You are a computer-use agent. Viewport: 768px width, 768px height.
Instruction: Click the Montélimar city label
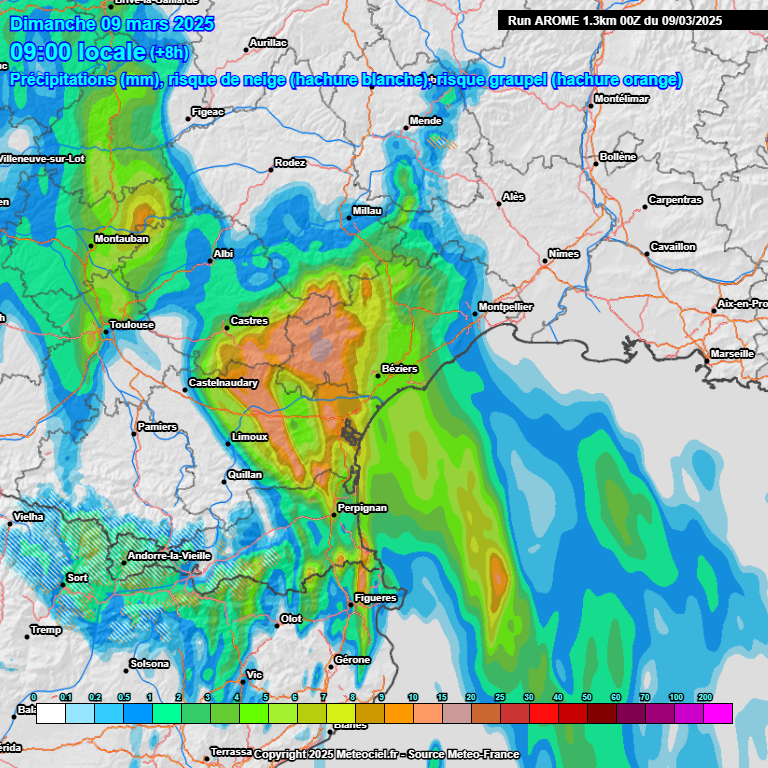tap(621, 99)
